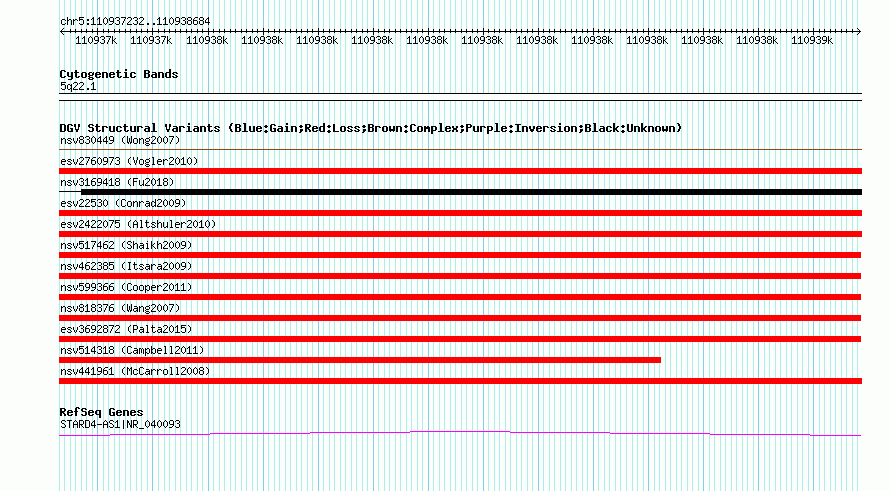Click the magenta STARD4-AS1 gene line
Screen dimensions: 890x491
tap(460, 434)
